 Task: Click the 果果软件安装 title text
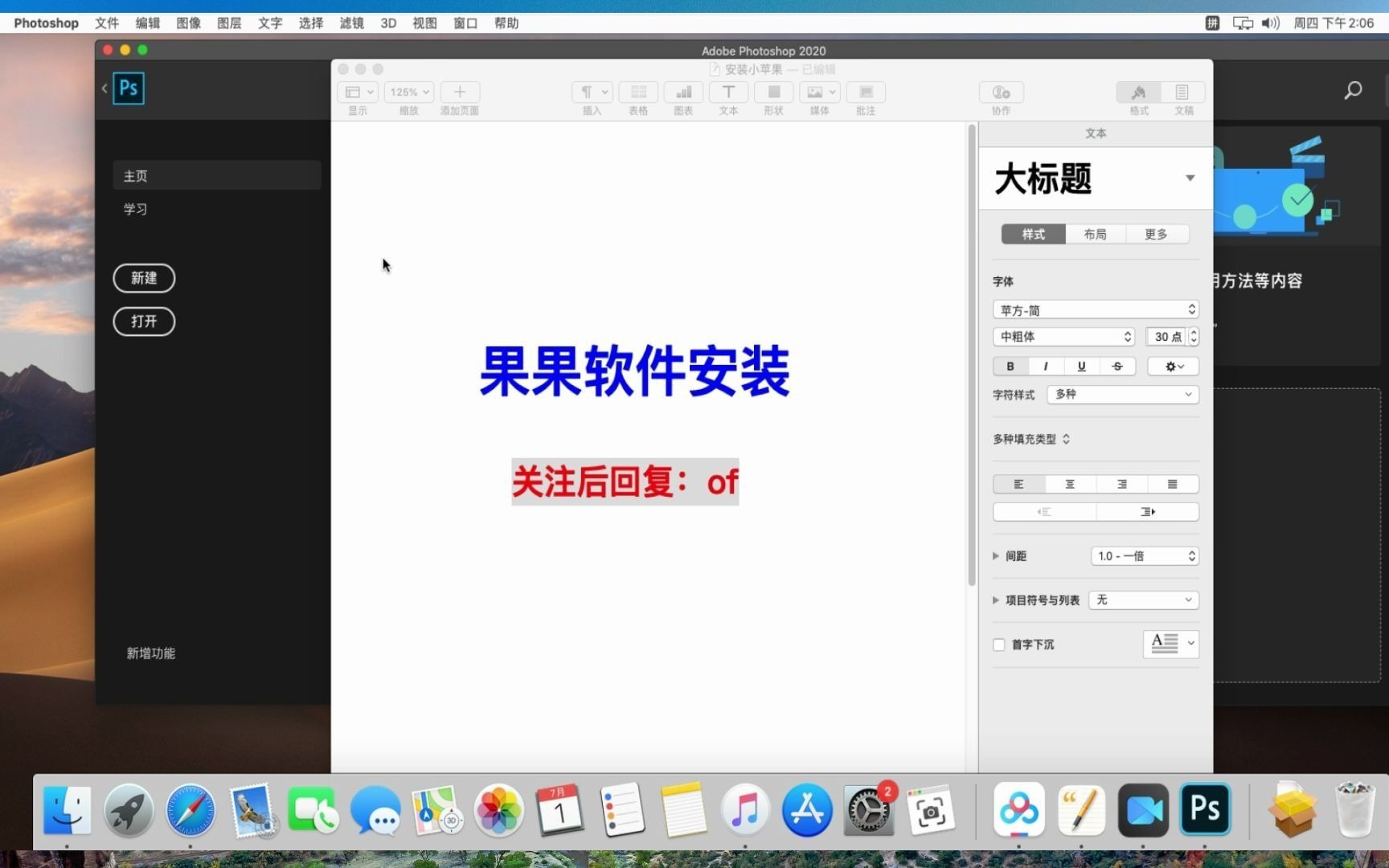(635, 372)
